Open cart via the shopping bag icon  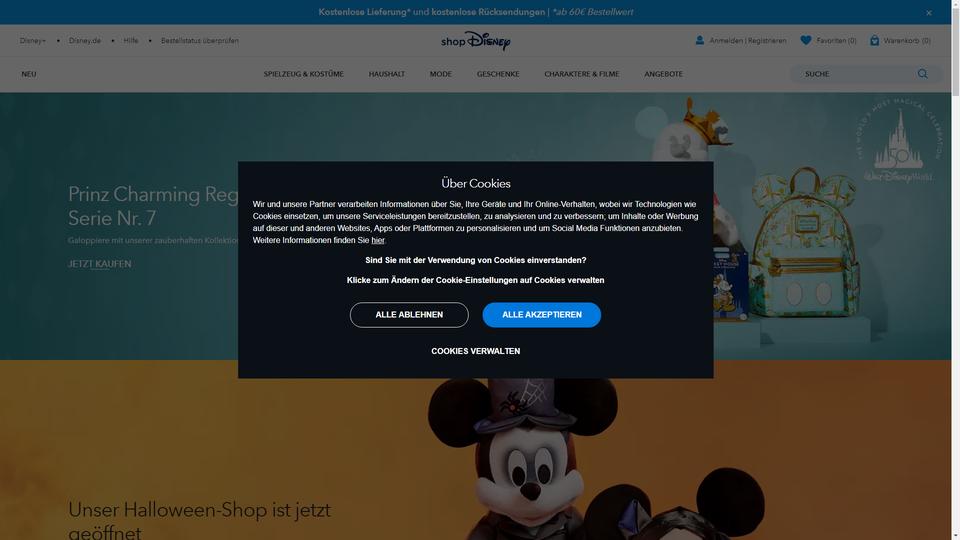(x=874, y=40)
